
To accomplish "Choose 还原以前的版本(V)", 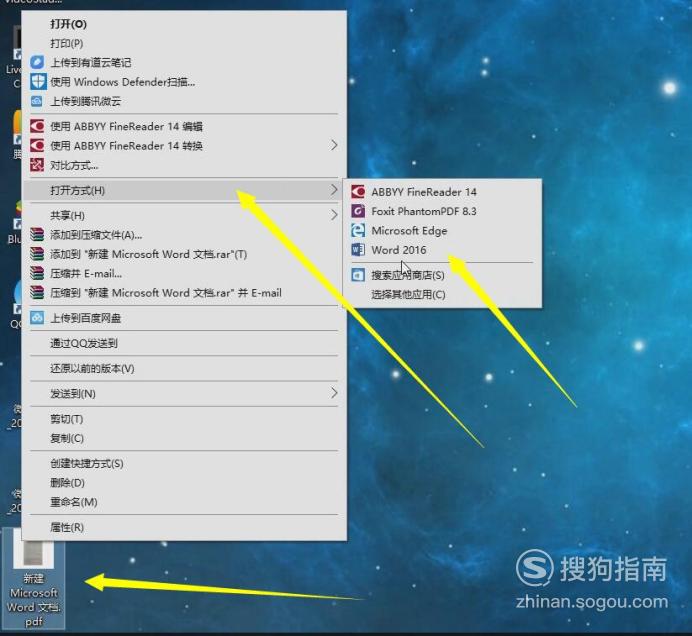I will (x=184, y=368).
